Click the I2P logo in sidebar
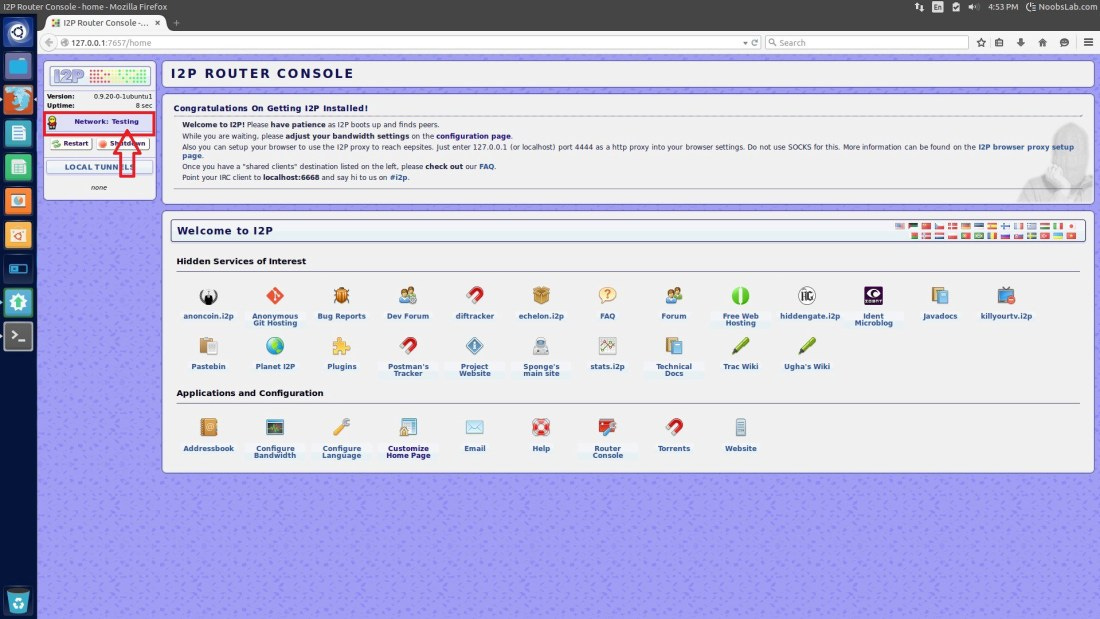Viewport: 1100px width, 619px height. click(x=100, y=76)
